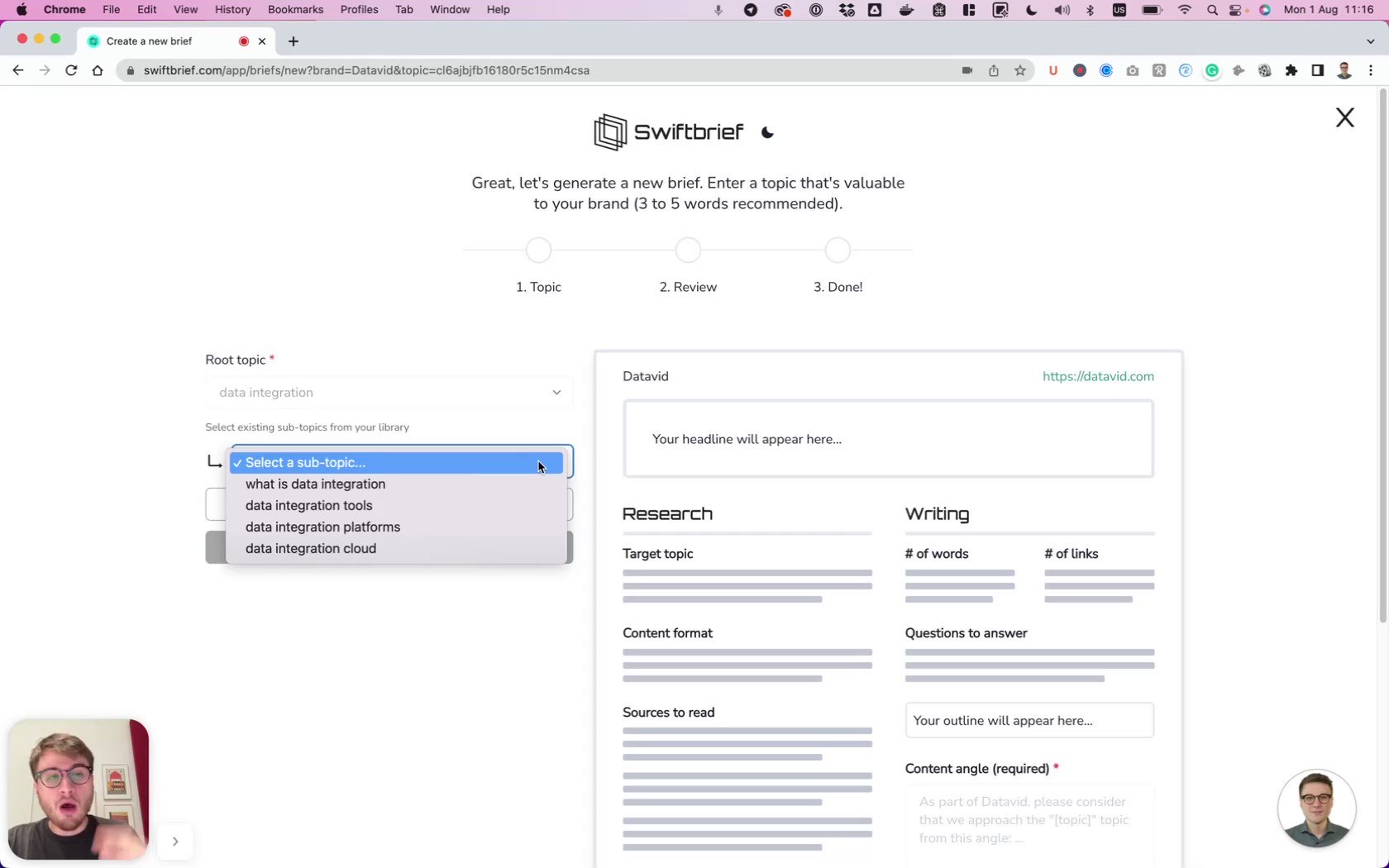Open the Bluetooth menu bar icon
Viewport: 1389px width, 868px height.
(1091, 10)
